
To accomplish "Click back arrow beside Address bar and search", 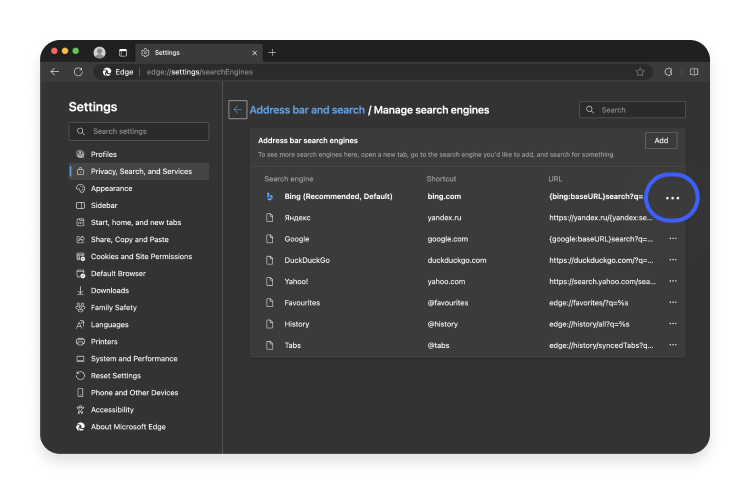I will (x=238, y=110).
